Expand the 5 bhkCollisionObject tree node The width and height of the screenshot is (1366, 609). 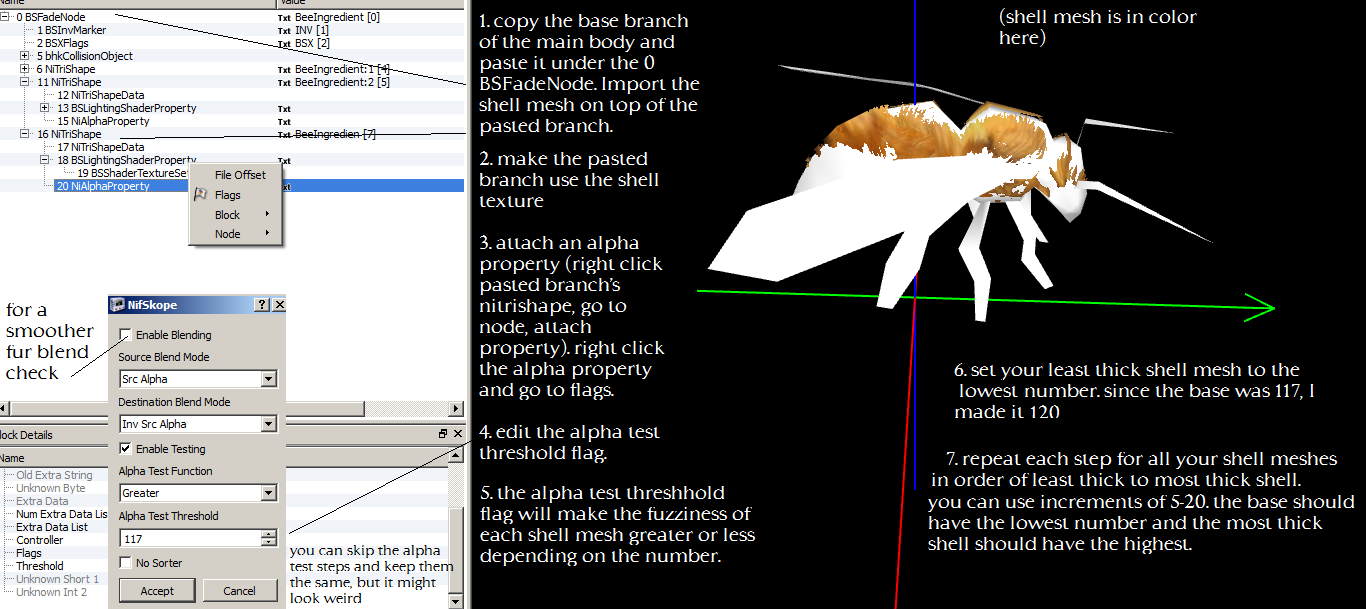[26, 57]
